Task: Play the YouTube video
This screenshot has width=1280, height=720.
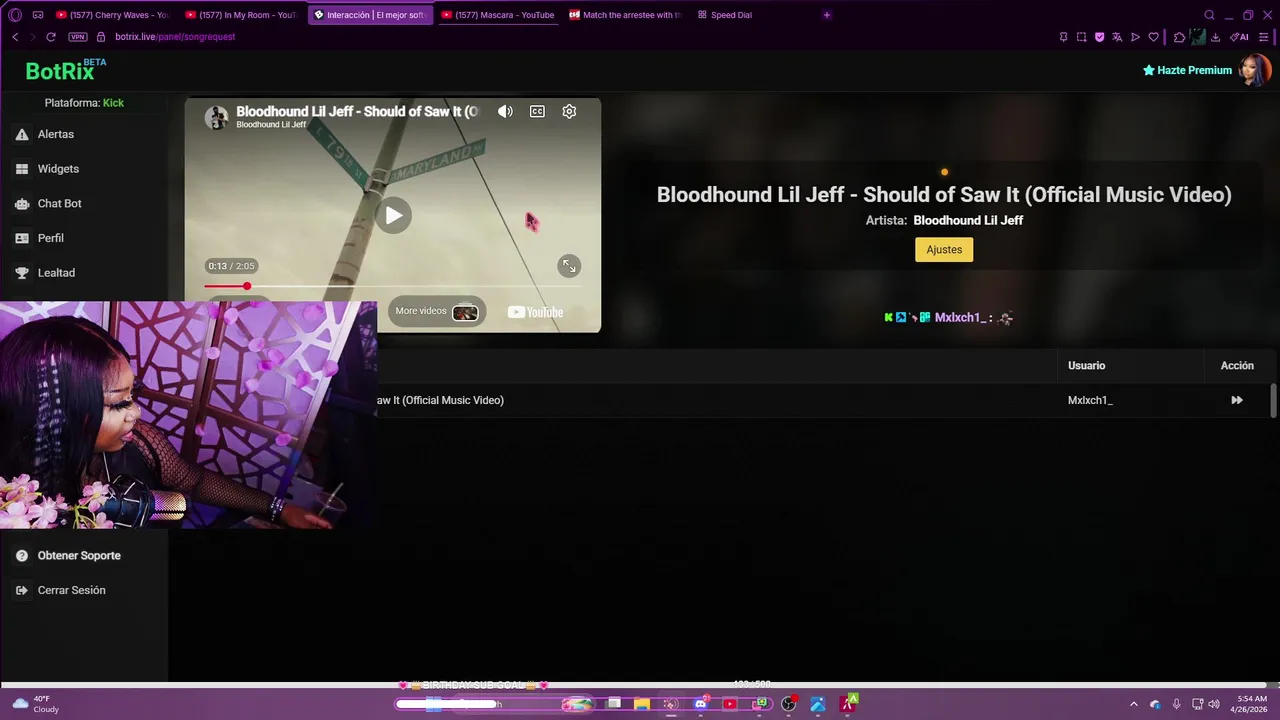Action: [394, 215]
